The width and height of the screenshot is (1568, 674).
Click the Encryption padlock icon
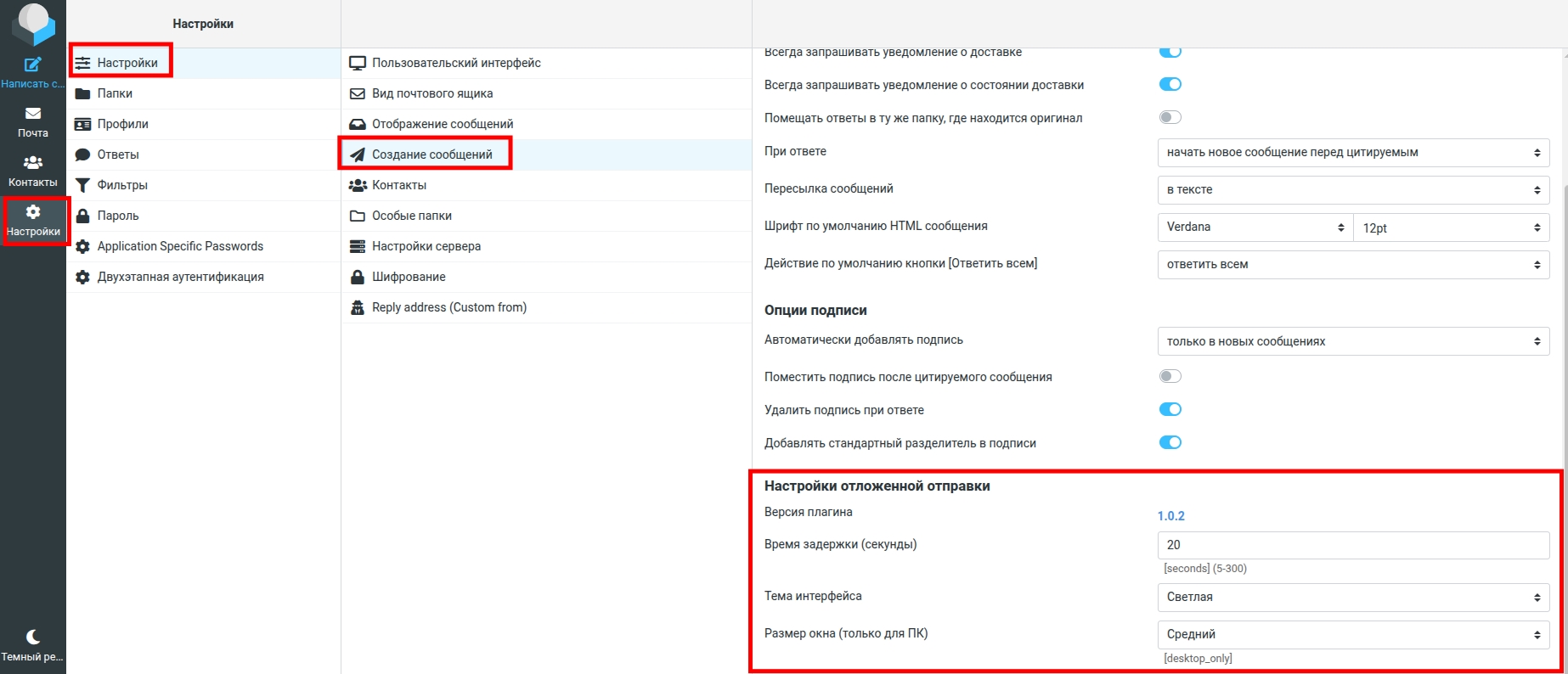pyautogui.click(x=358, y=277)
